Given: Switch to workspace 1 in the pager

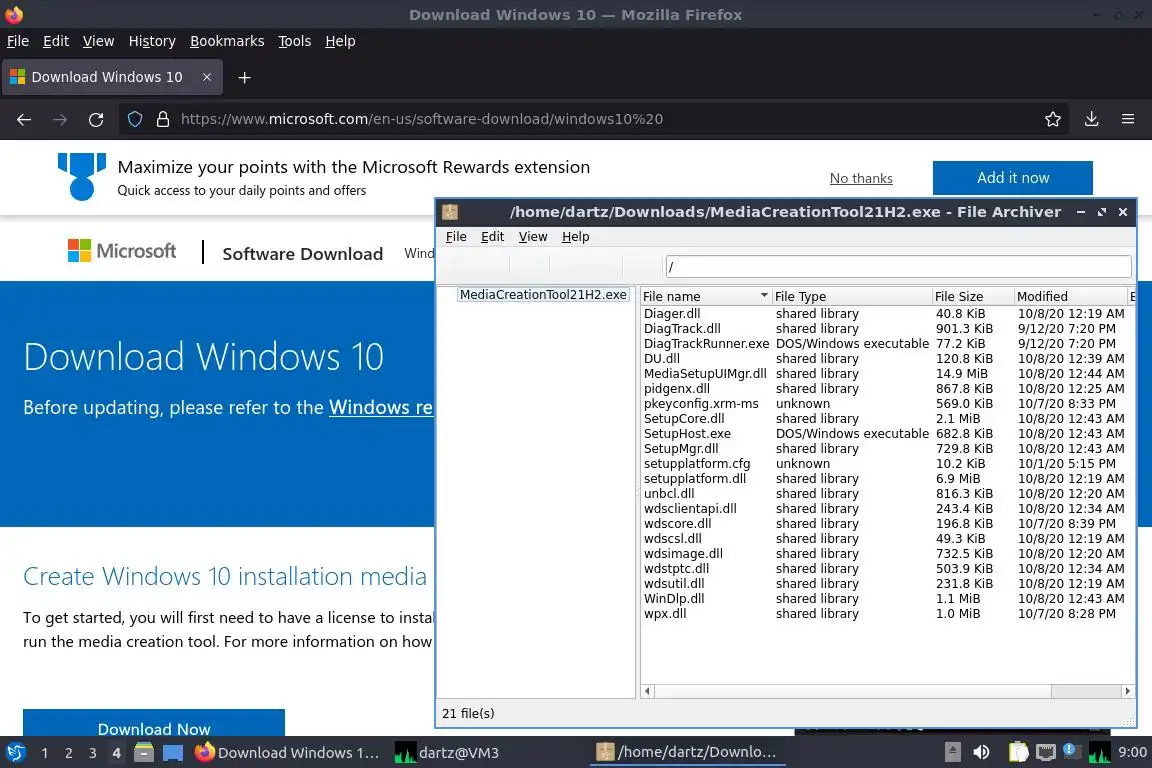Looking at the screenshot, I should [45, 753].
